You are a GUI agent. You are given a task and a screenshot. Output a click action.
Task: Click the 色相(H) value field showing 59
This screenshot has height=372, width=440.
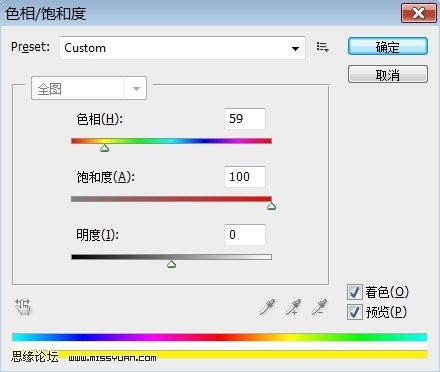(245, 119)
